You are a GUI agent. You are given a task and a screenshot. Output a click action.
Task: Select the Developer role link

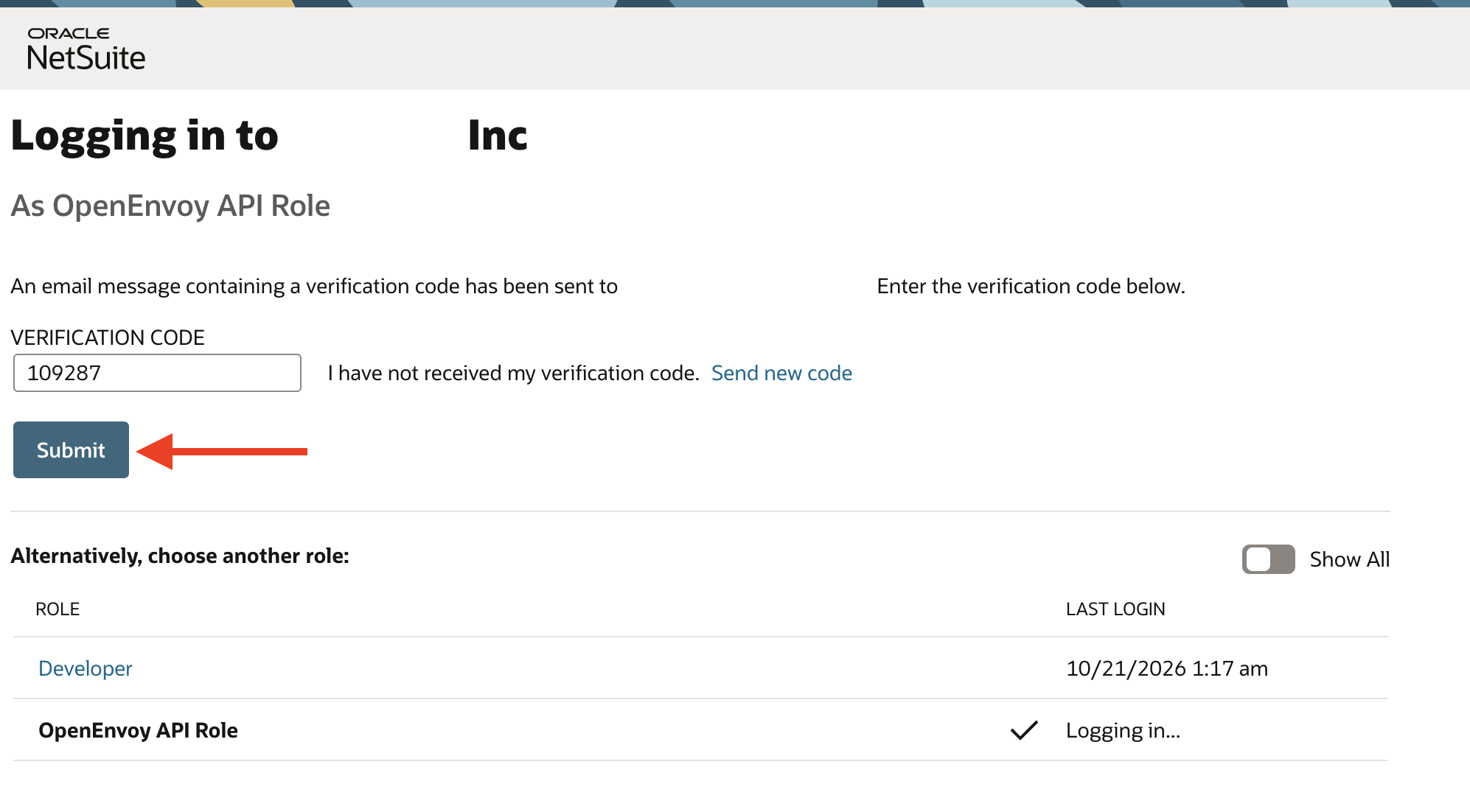coord(86,668)
